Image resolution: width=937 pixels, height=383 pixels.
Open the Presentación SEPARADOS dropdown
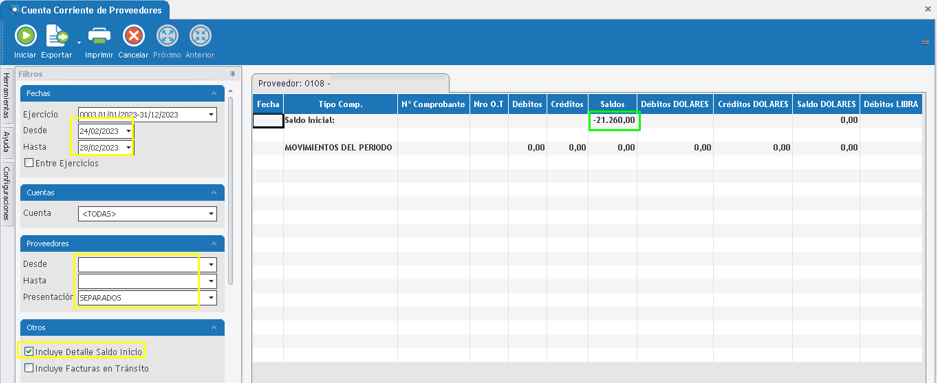tap(211, 298)
